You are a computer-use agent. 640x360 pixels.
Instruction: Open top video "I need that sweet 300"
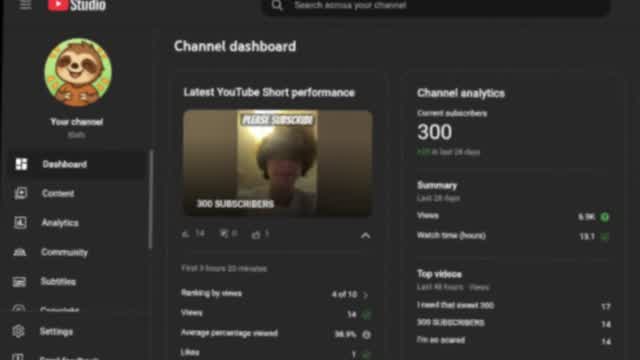(455, 305)
